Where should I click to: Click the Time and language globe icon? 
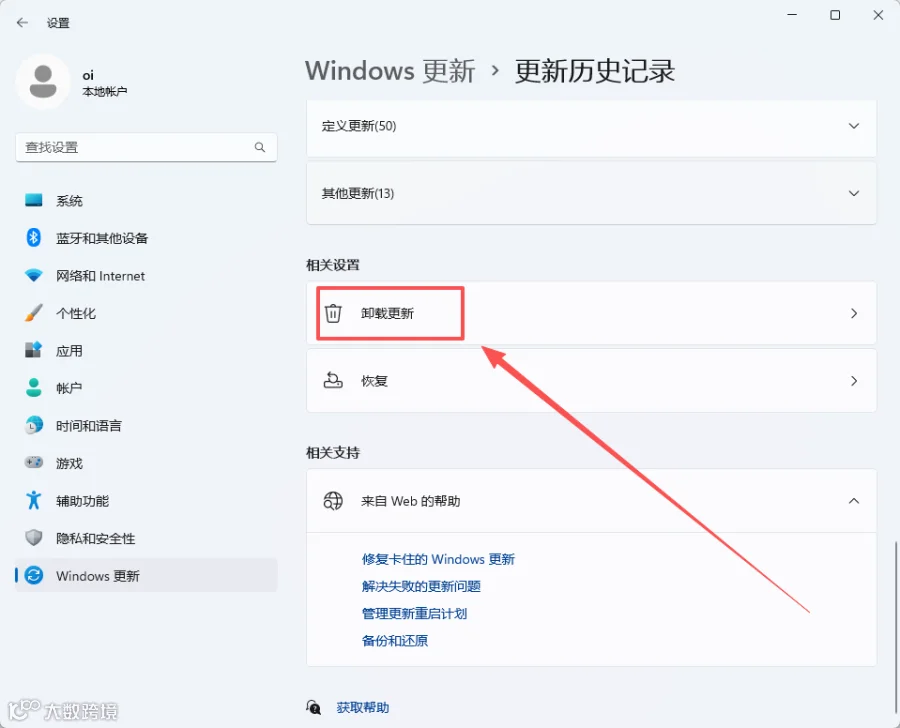[x=34, y=425]
